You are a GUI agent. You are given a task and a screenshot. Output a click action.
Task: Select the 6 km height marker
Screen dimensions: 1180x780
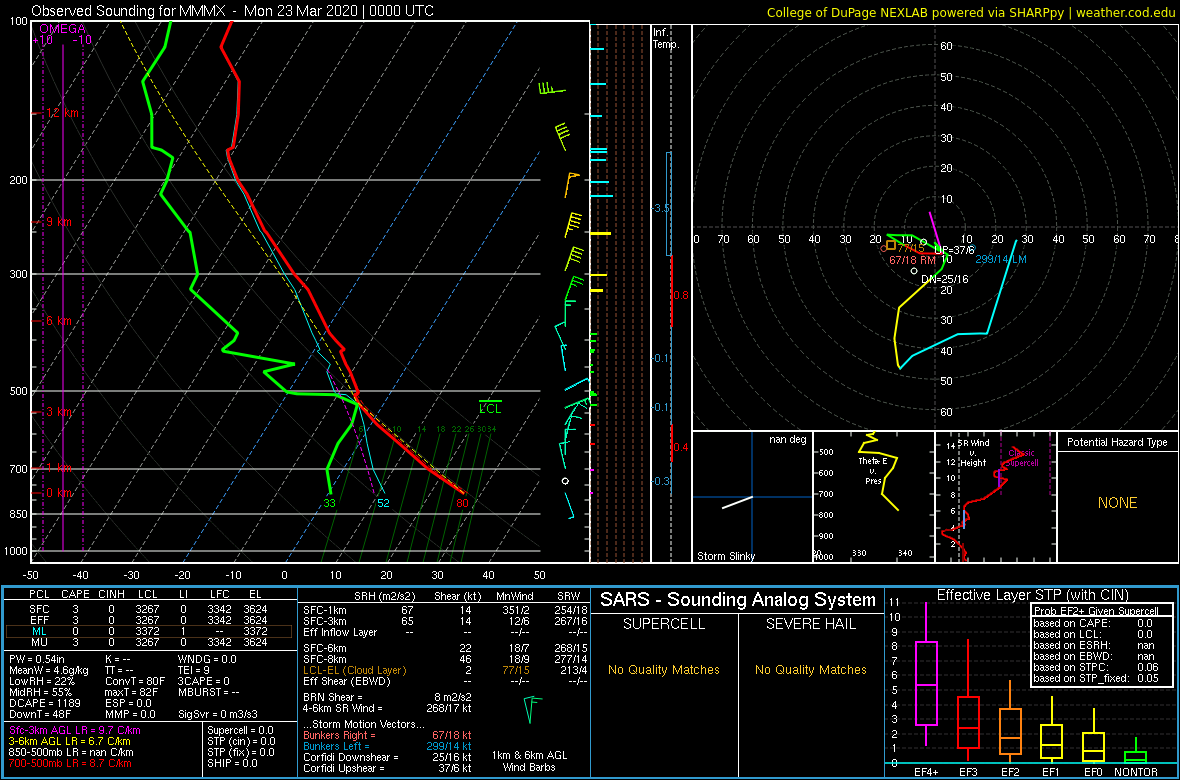tap(59, 321)
